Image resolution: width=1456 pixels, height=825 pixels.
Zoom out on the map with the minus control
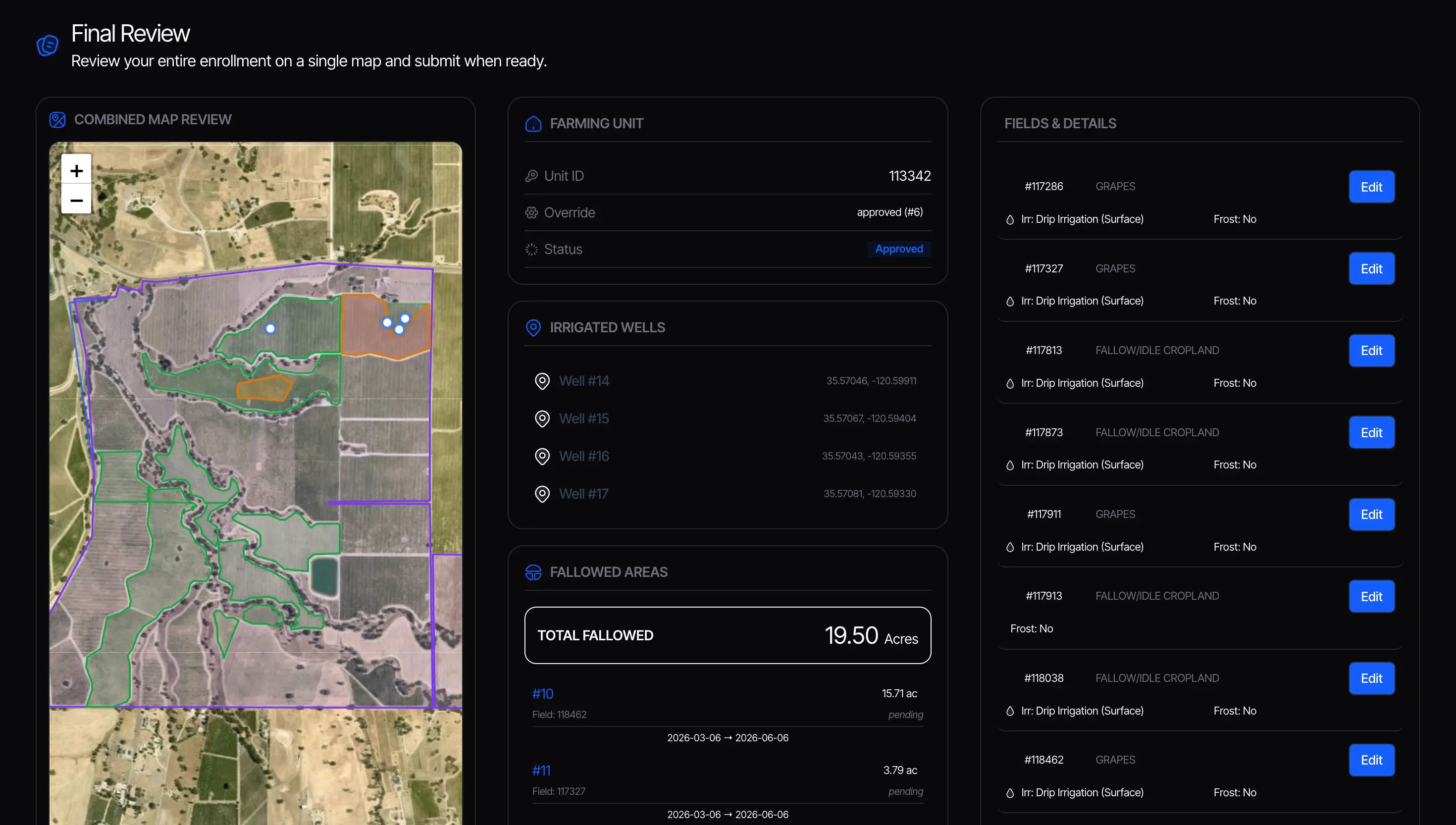[76, 200]
